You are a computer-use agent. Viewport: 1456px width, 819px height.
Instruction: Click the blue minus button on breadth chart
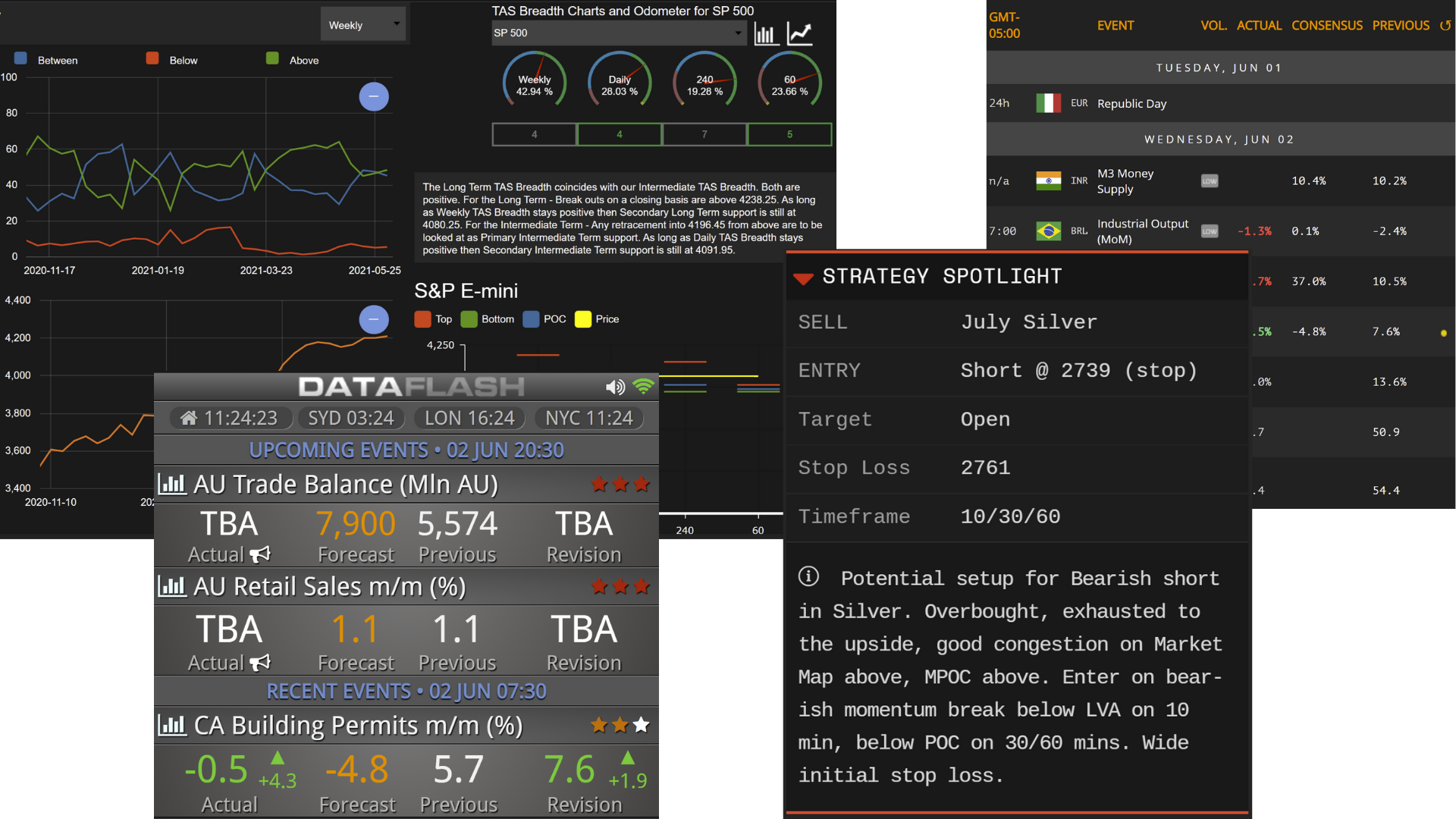pyautogui.click(x=374, y=96)
